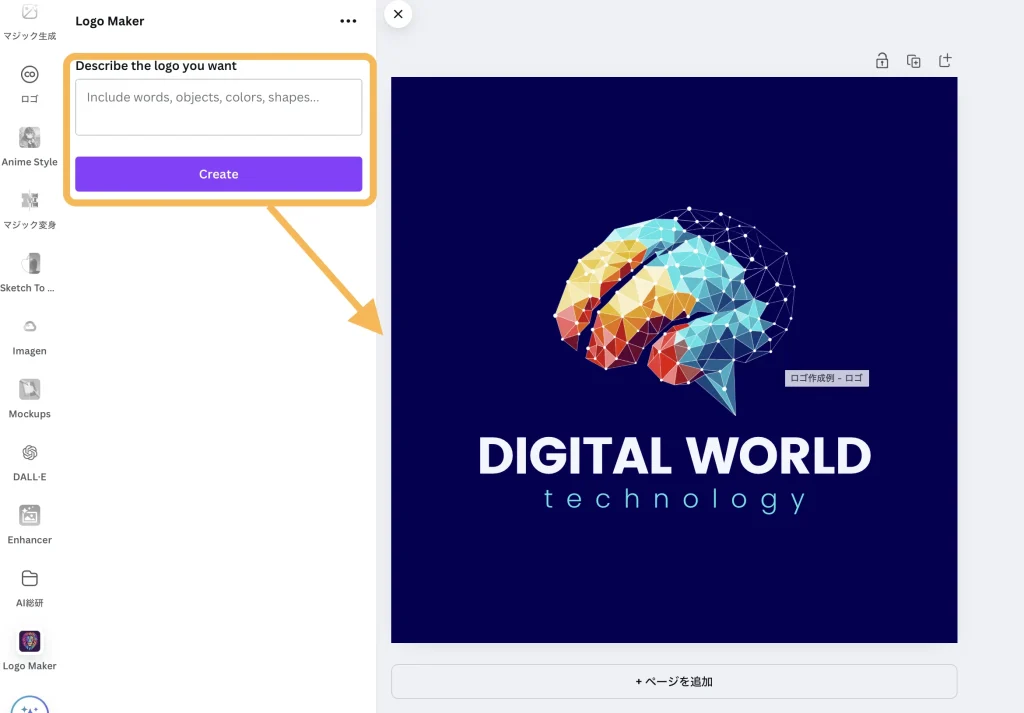Image resolution: width=1024 pixels, height=713 pixels.
Task: Select the Logo Maker app icon
Action: click(x=30, y=642)
